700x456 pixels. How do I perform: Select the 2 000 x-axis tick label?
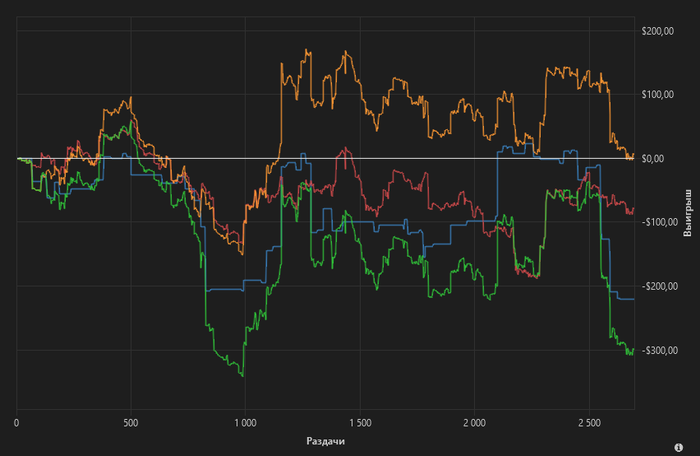474,423
